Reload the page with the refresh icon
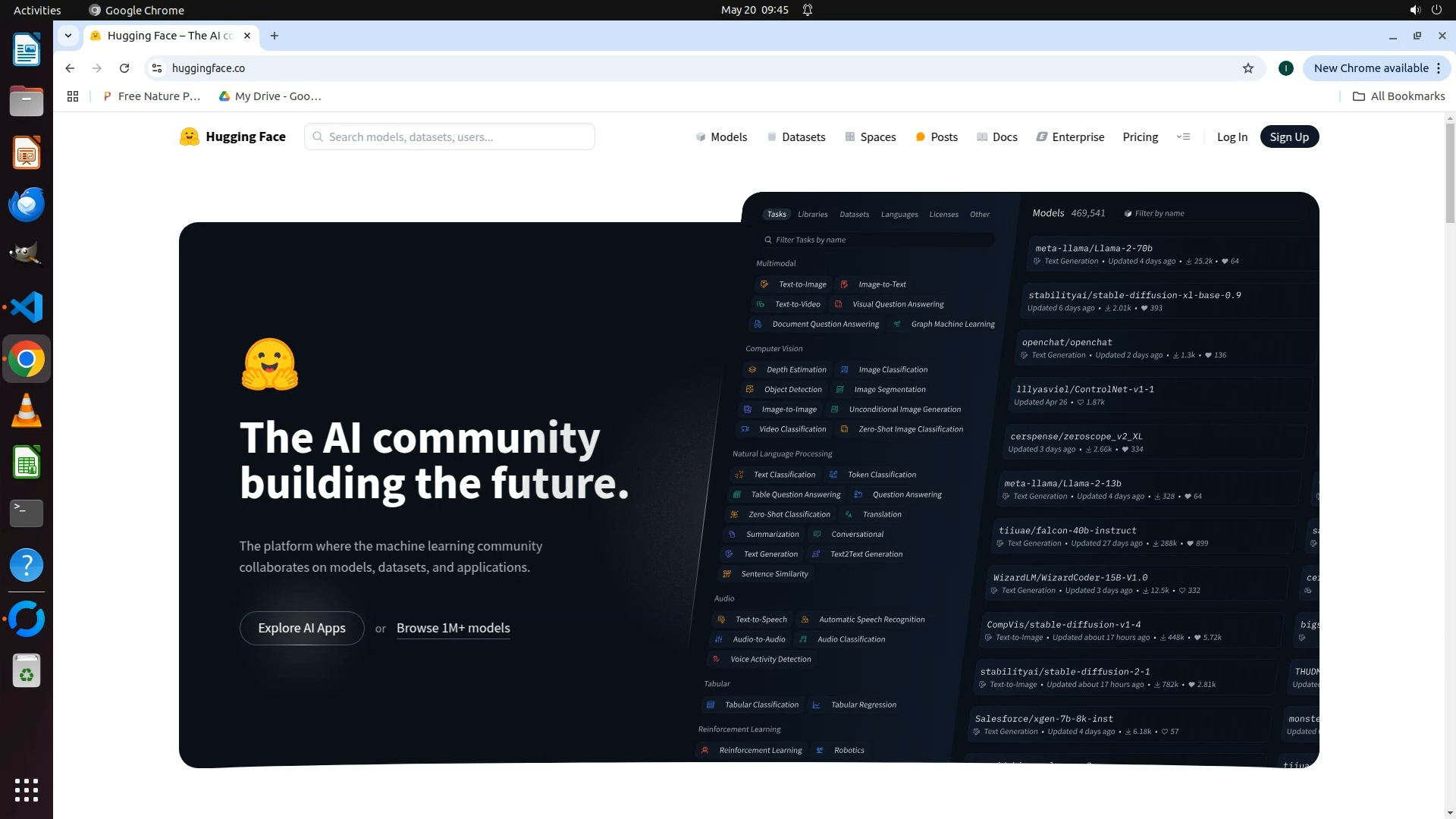This screenshot has height=819, width=1456. point(124,68)
